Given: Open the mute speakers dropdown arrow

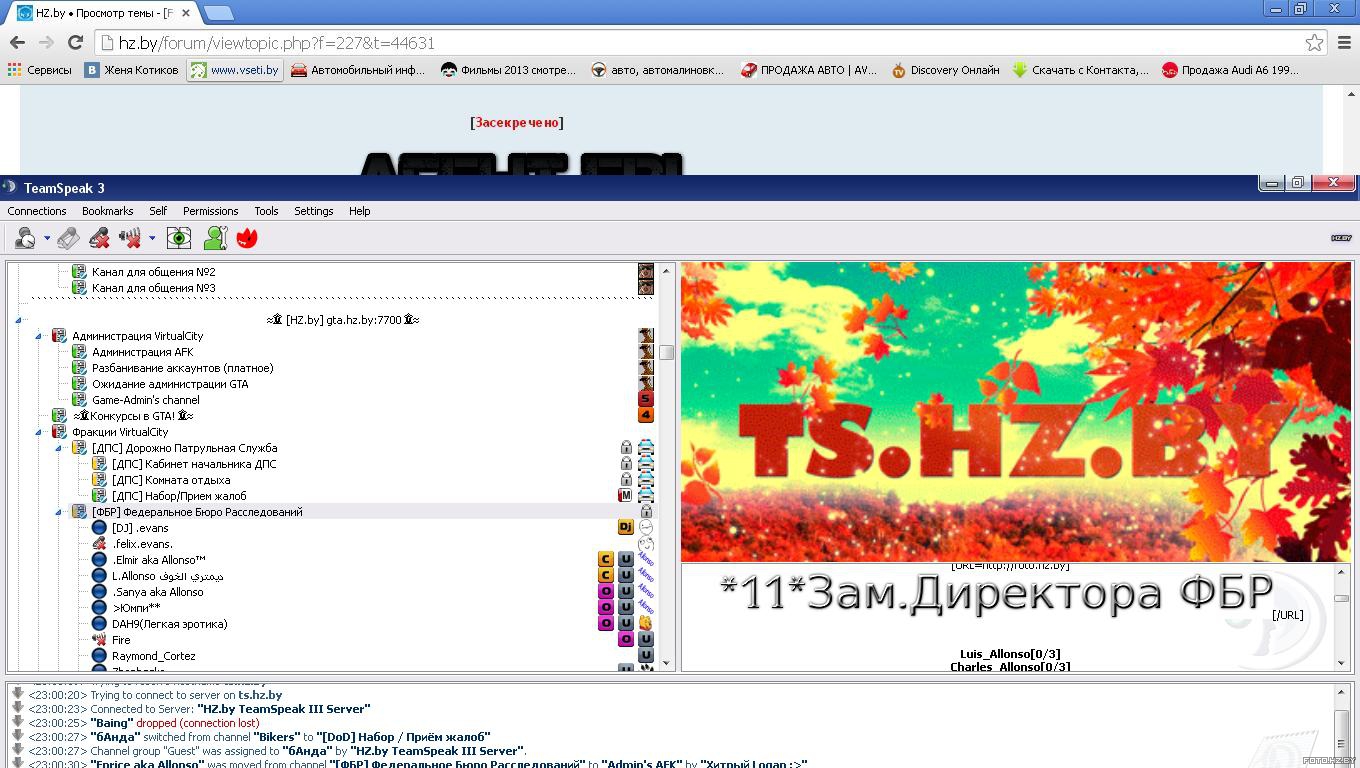Looking at the screenshot, I should [x=152, y=238].
